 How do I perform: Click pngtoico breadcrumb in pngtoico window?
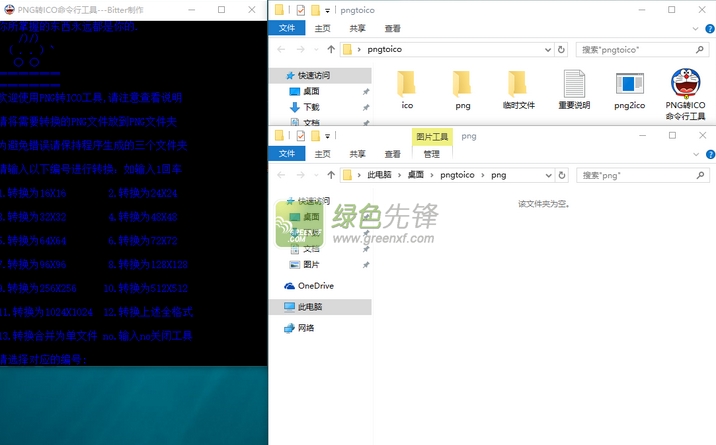tap(384, 49)
